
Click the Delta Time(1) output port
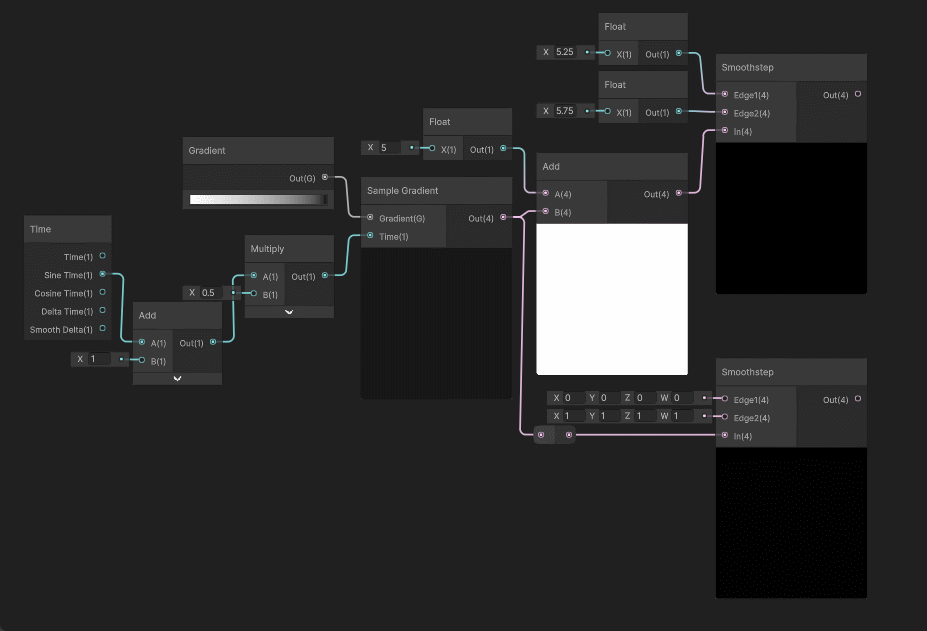click(x=102, y=311)
